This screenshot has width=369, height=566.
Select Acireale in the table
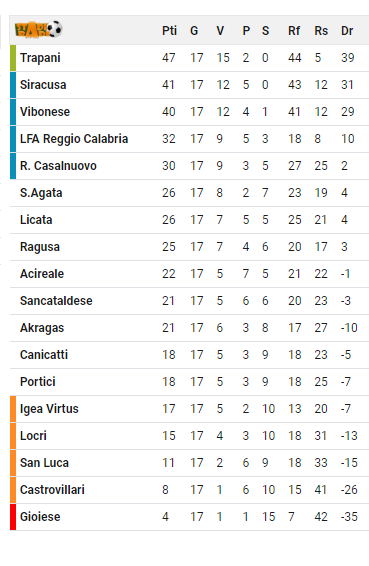point(42,274)
